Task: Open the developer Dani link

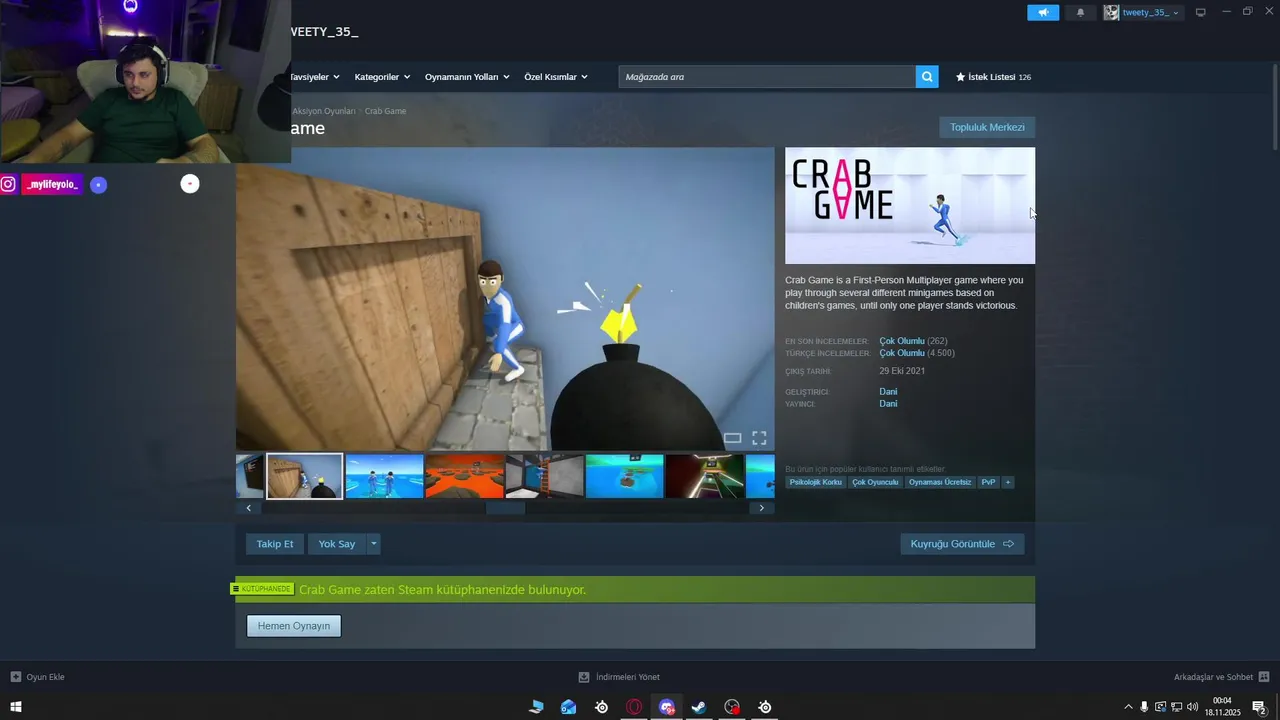Action: [x=888, y=392]
